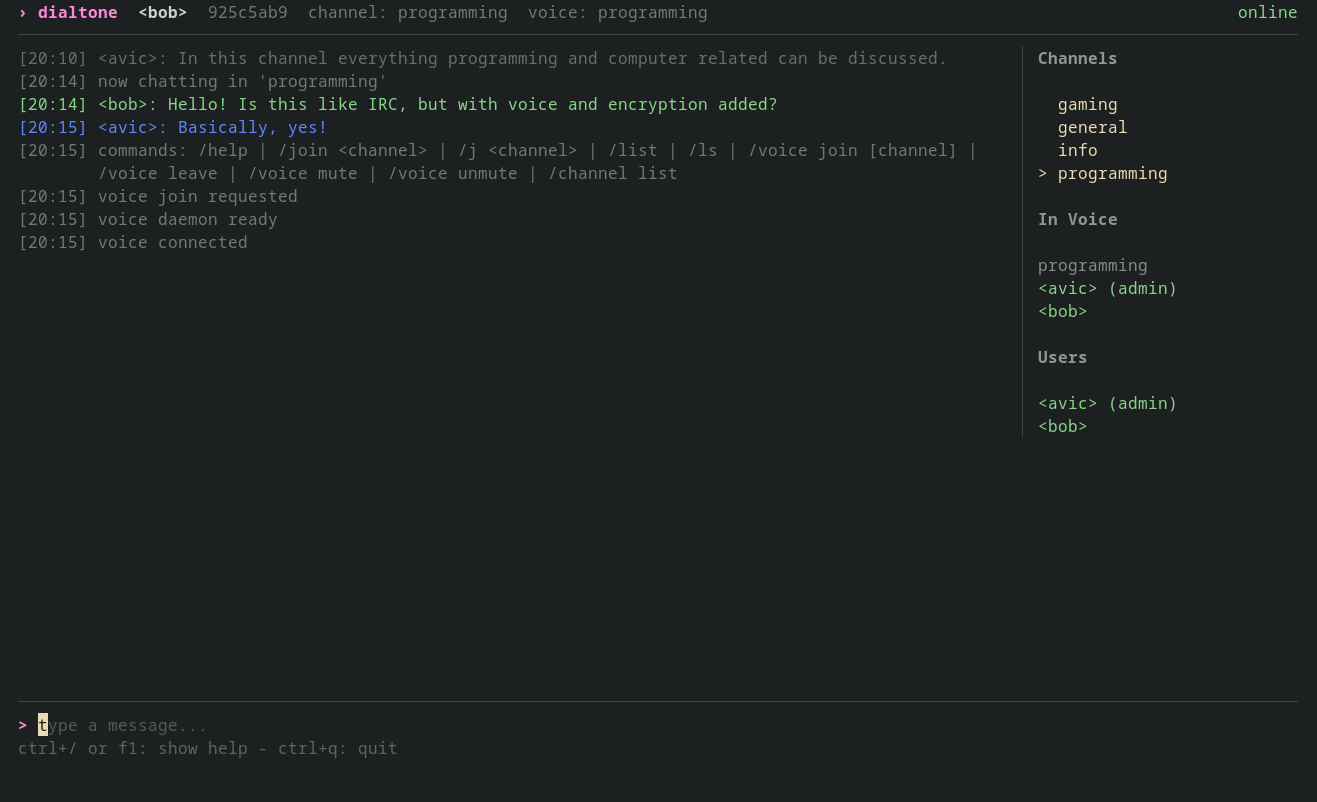The width and height of the screenshot is (1317, 802).
Task: Click the bob username in header
Action: click(162, 13)
